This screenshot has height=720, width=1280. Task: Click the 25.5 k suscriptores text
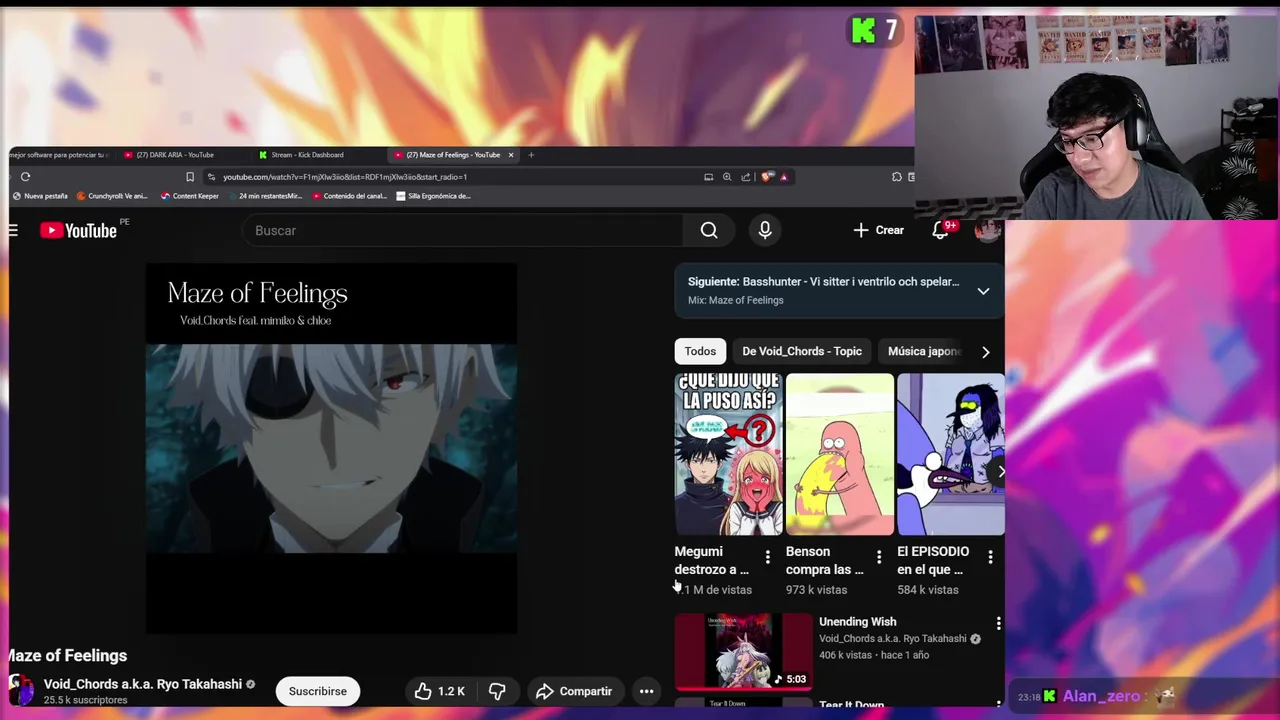click(86, 700)
